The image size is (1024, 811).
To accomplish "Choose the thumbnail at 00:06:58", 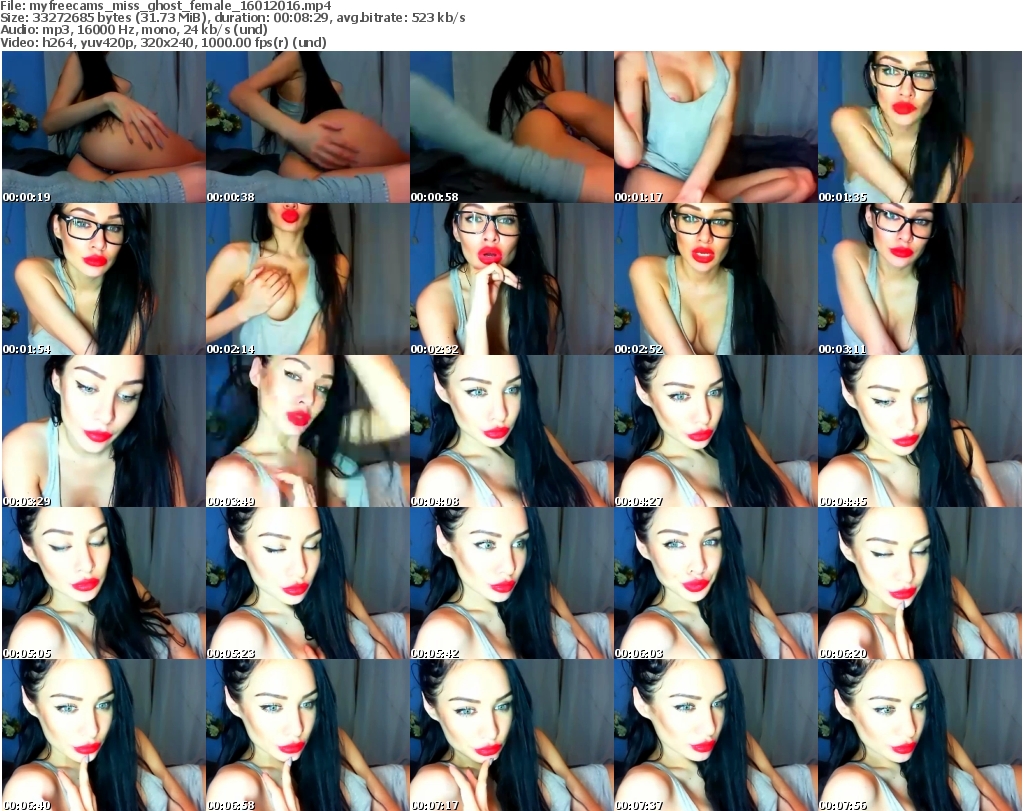I will pyautogui.click(x=308, y=735).
